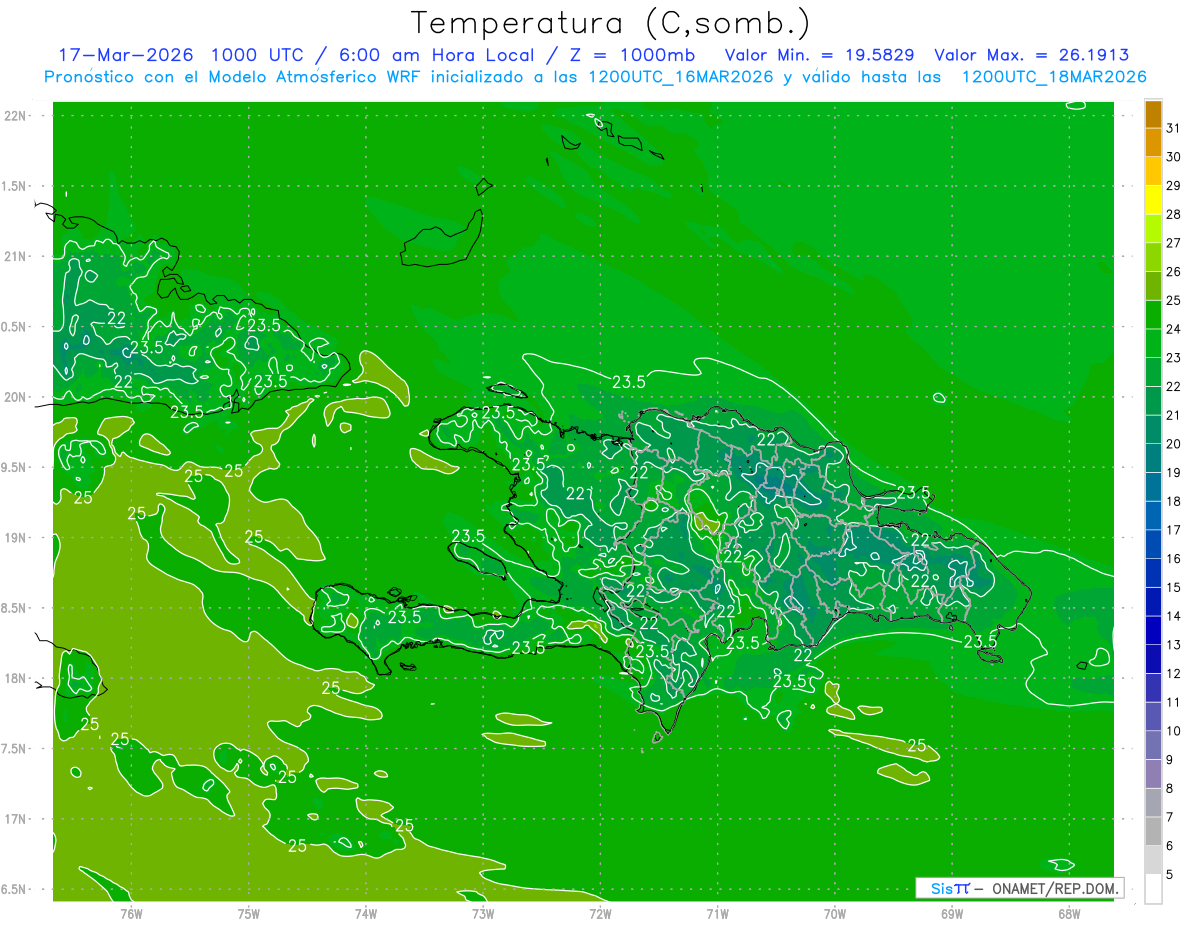
Task: Click the latitude axis label "8.5N"
Action: (x=15, y=608)
